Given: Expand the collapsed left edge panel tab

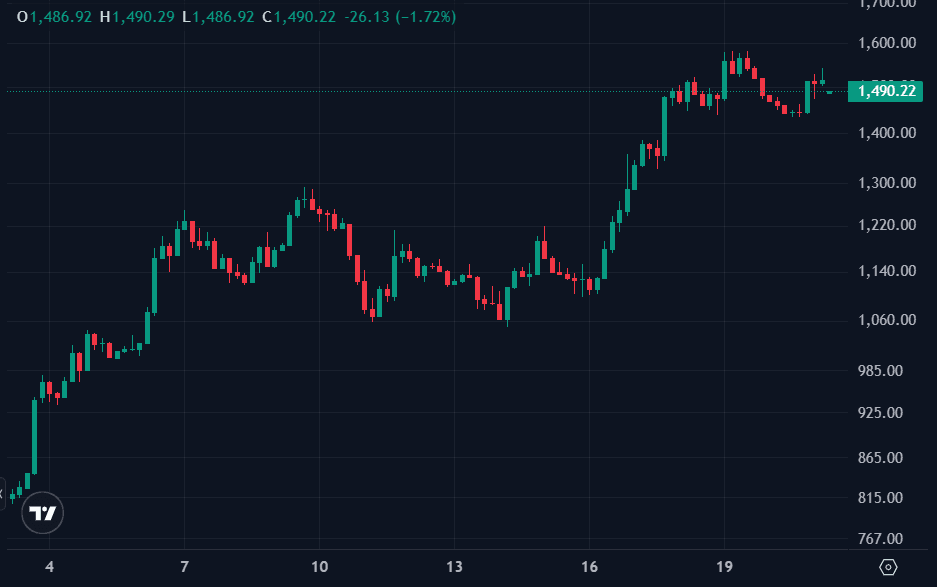Looking at the screenshot, I should (2, 494).
